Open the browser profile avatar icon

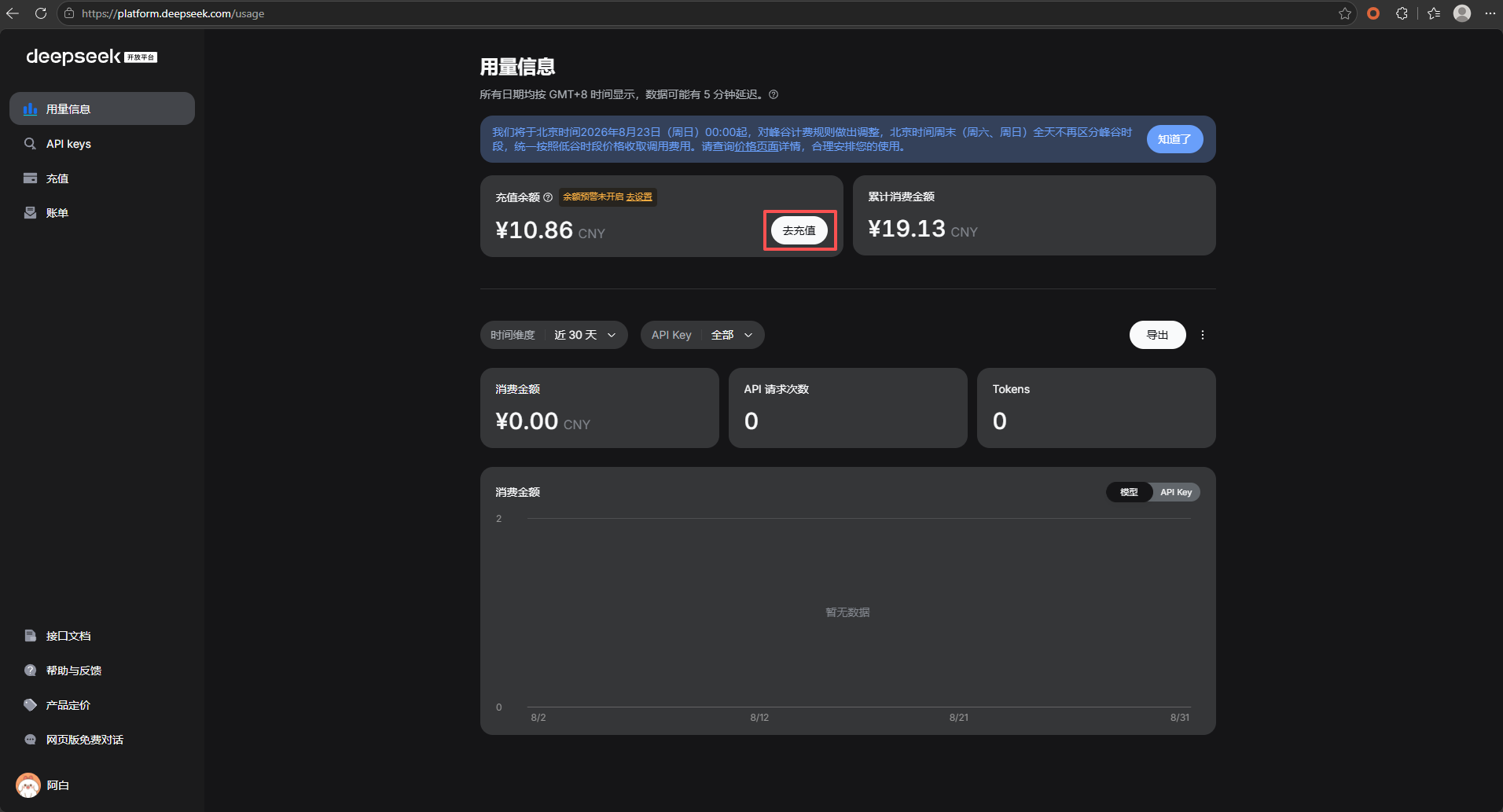(1462, 13)
